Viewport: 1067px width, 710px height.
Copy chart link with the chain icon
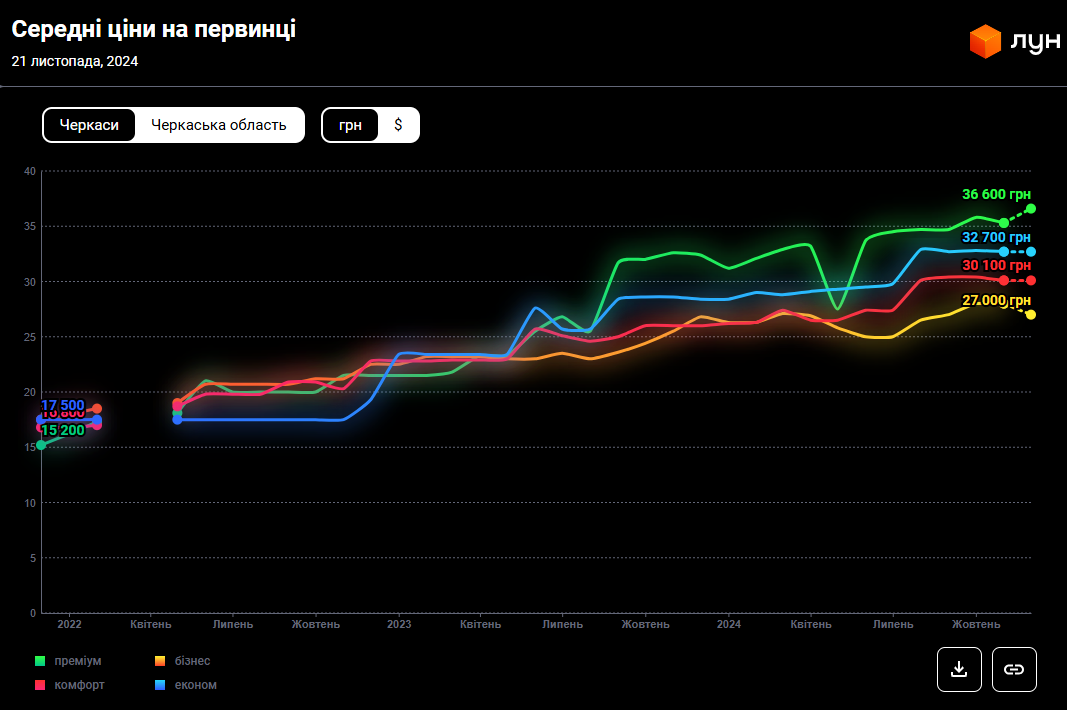click(x=1014, y=669)
